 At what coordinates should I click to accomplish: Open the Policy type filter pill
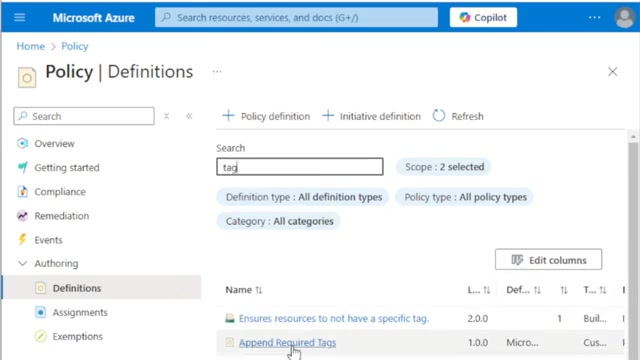click(x=465, y=197)
